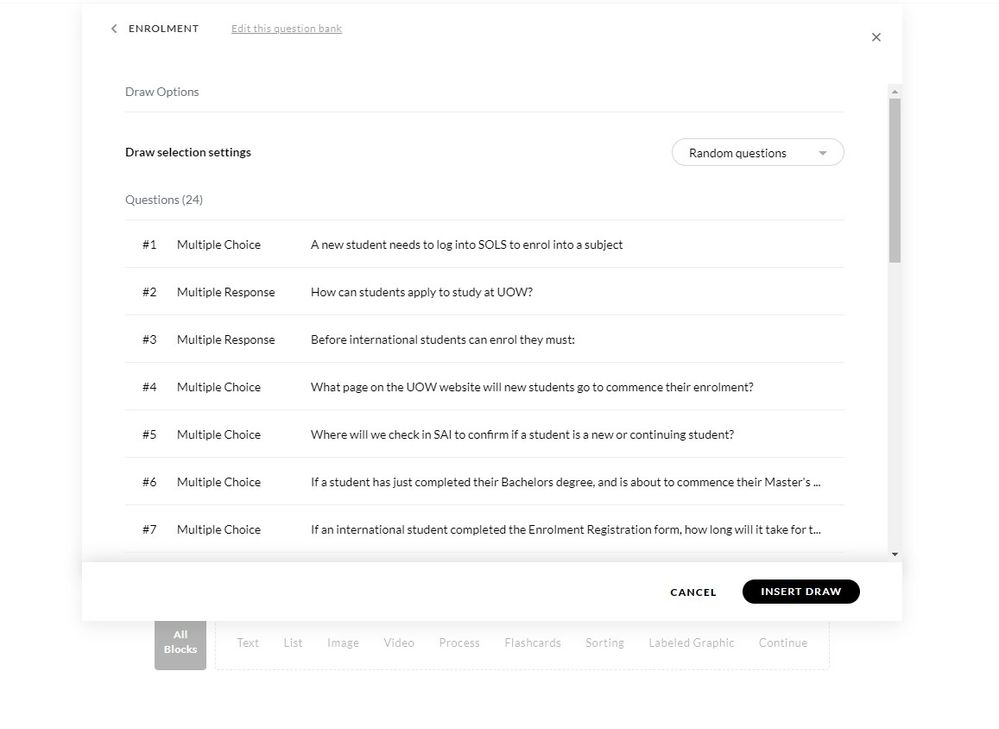999x729 pixels.
Task: Select question #6 about Bachelors degree
Action: (565, 482)
